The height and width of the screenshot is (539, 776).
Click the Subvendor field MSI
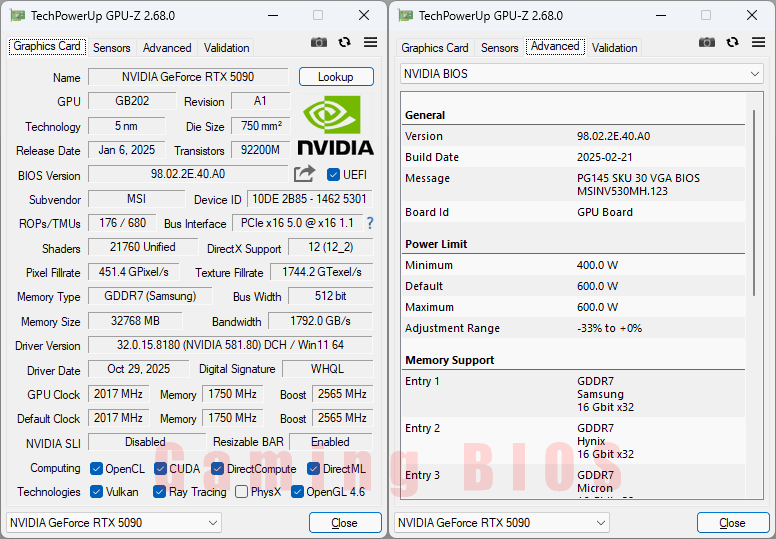(x=137, y=199)
